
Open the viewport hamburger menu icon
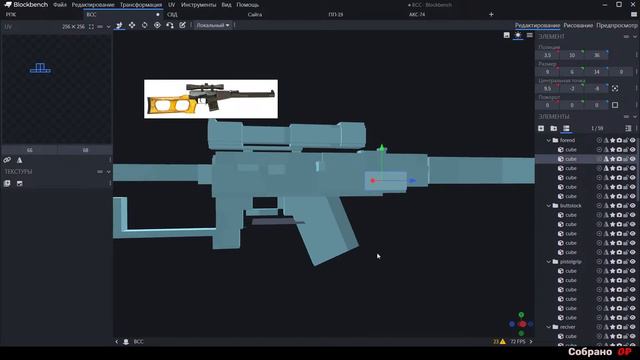point(529,35)
